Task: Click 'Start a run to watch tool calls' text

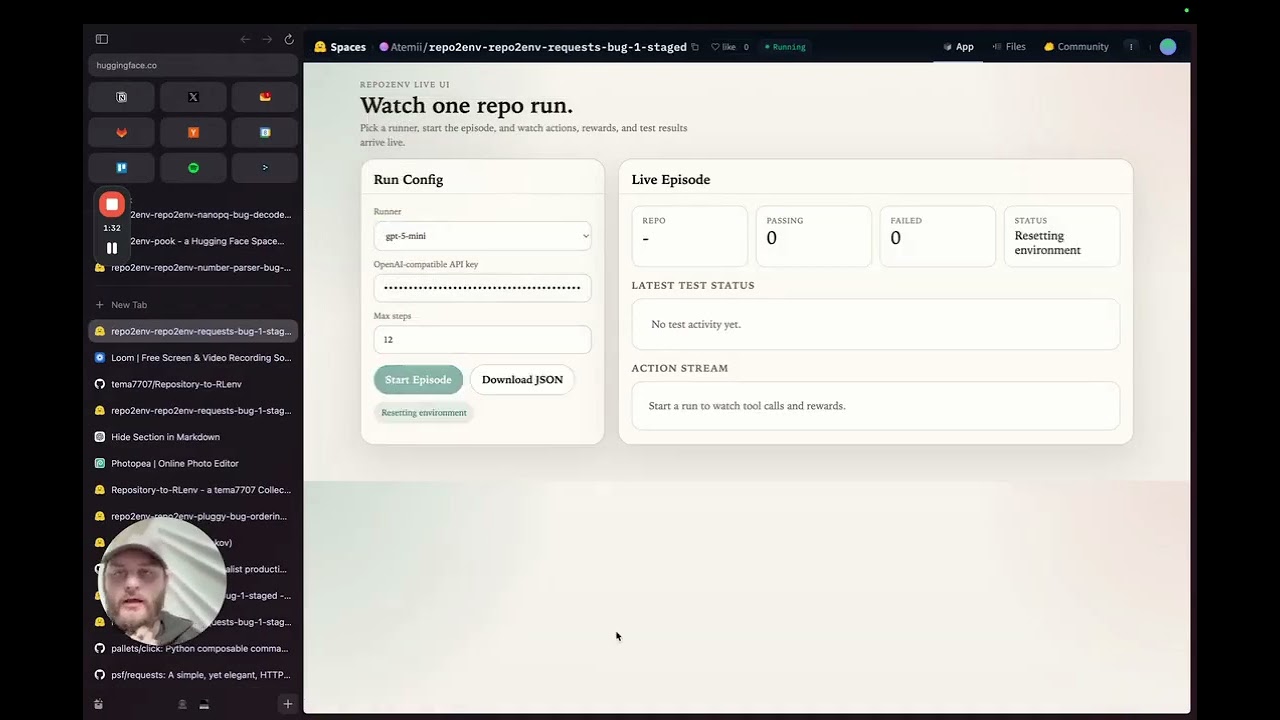Action: pyautogui.click(x=747, y=406)
